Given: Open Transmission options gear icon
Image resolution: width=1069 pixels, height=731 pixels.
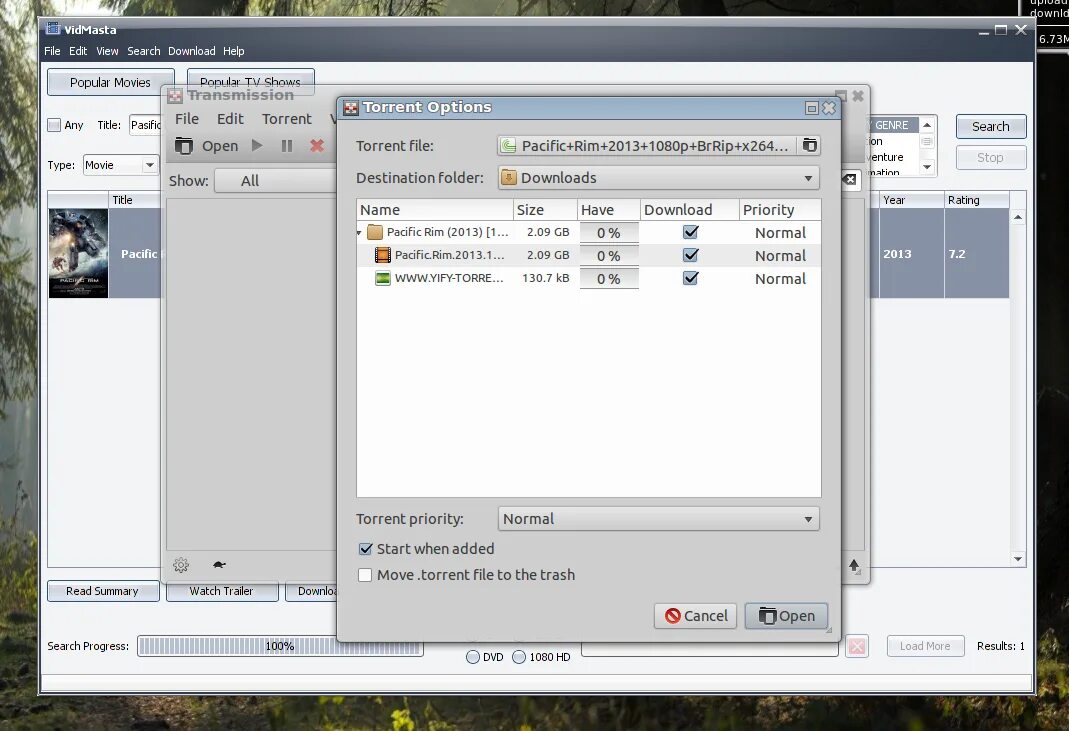Looking at the screenshot, I should [181, 565].
